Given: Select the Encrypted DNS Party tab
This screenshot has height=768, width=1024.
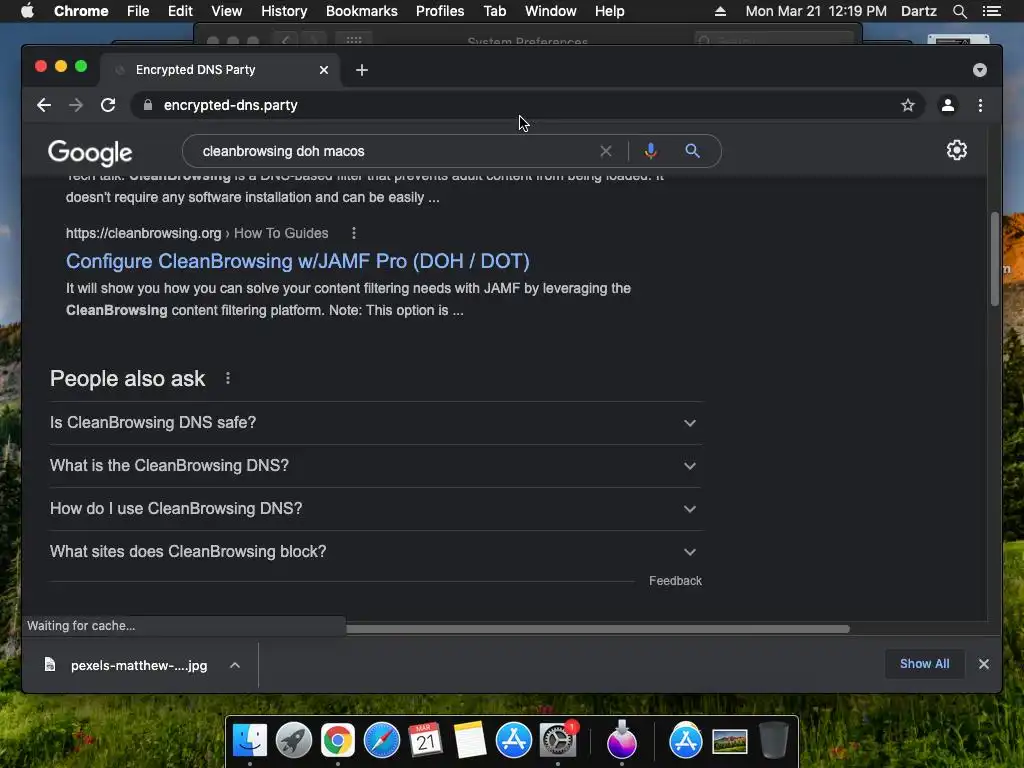Looking at the screenshot, I should 220,70.
